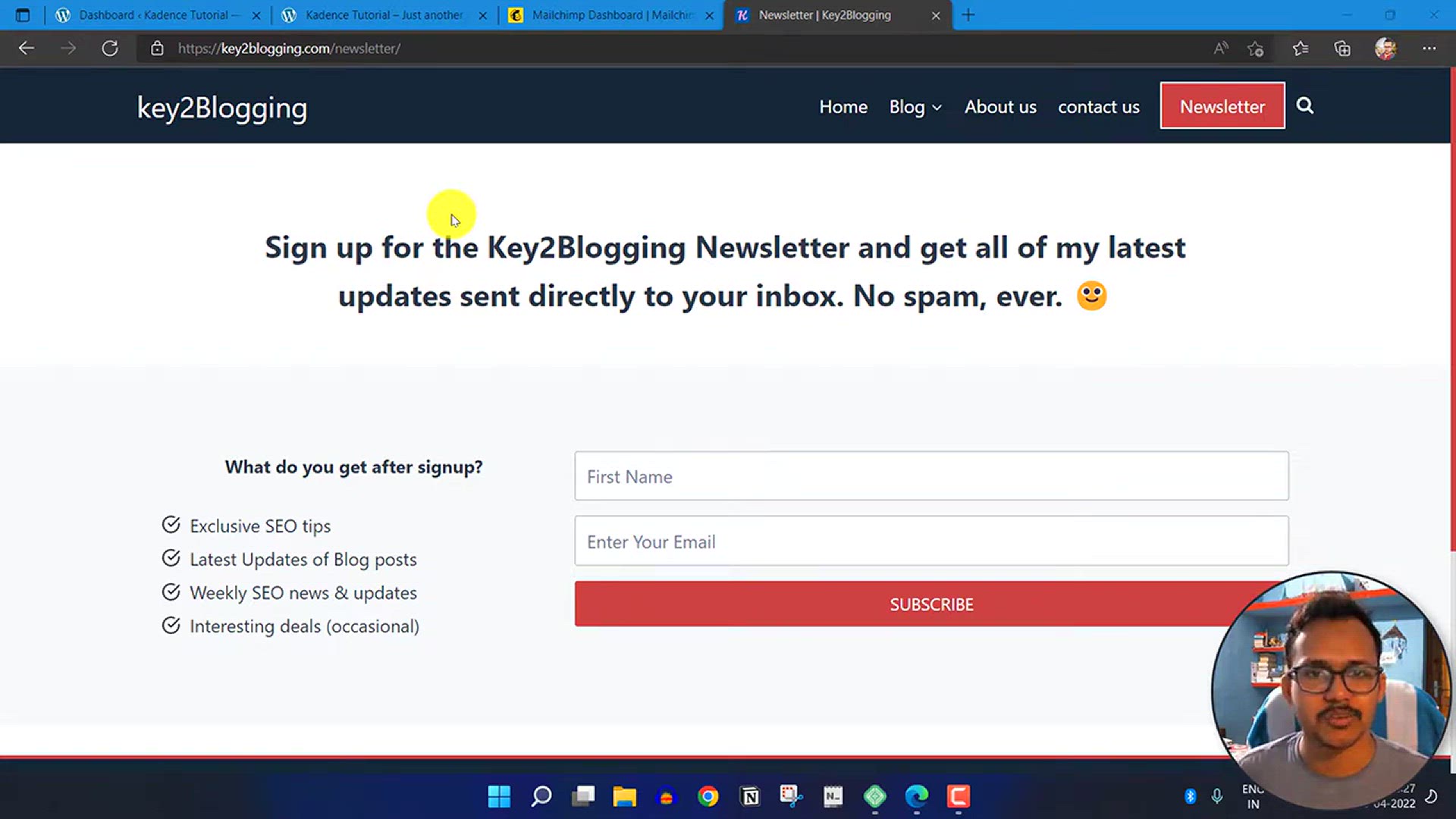Click the key2Blogging site logo
1456x819 pixels.
pyautogui.click(x=222, y=108)
